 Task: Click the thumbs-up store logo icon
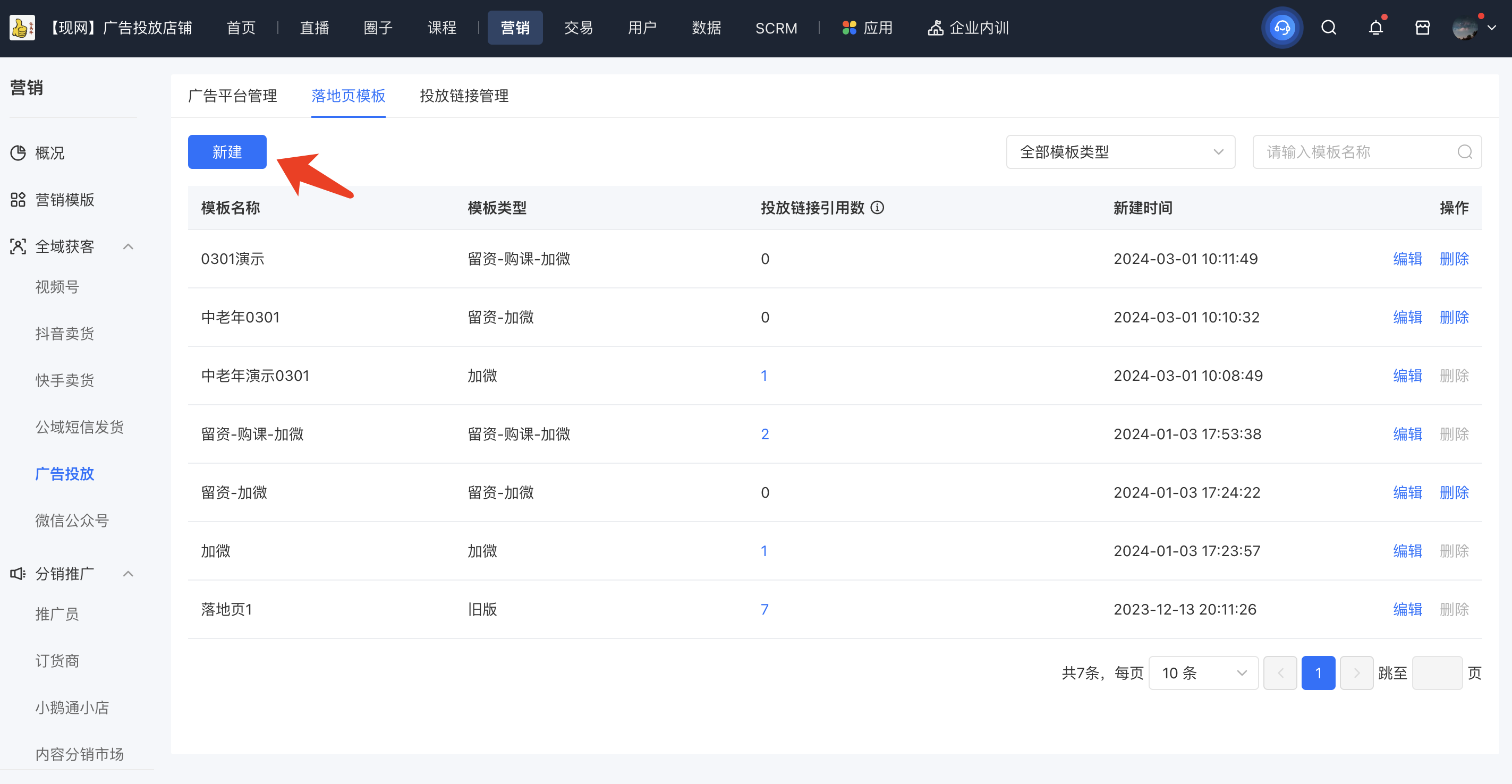coord(22,28)
